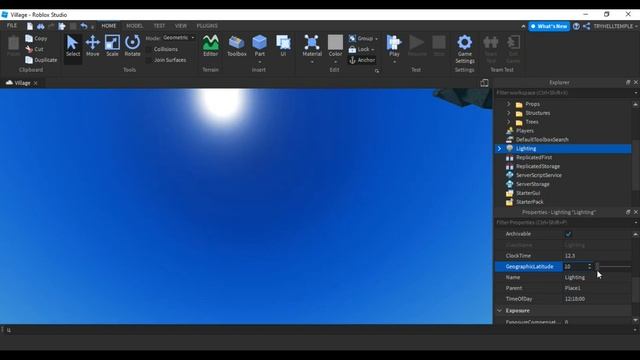Viewport: 640px width, 360px height.
Task: Click the Copy clipboard icon
Action: [x=29, y=38]
